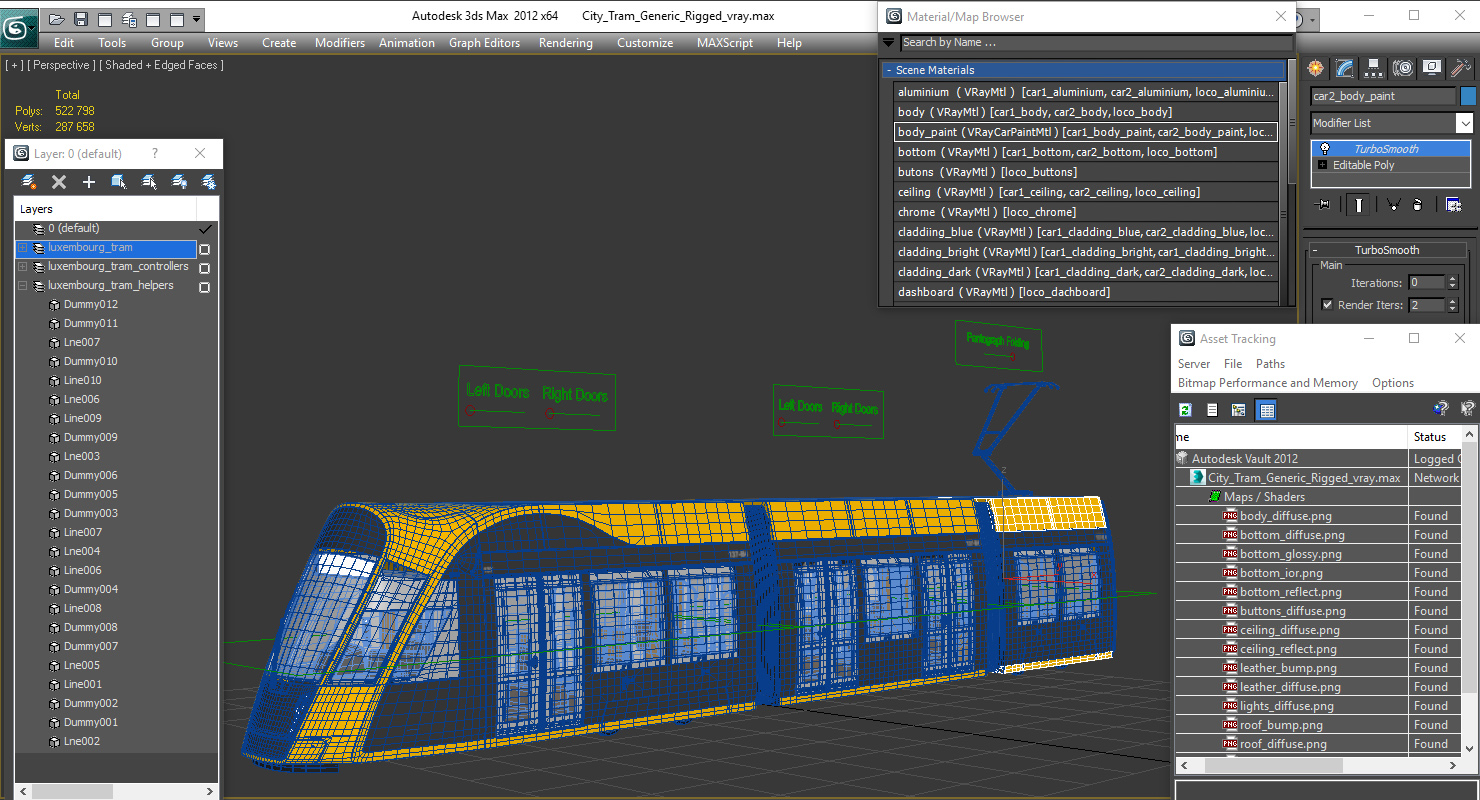Toggle the TurboSmooth modifier lightbulb off
Screen dimensions: 1480x800
[1325, 149]
